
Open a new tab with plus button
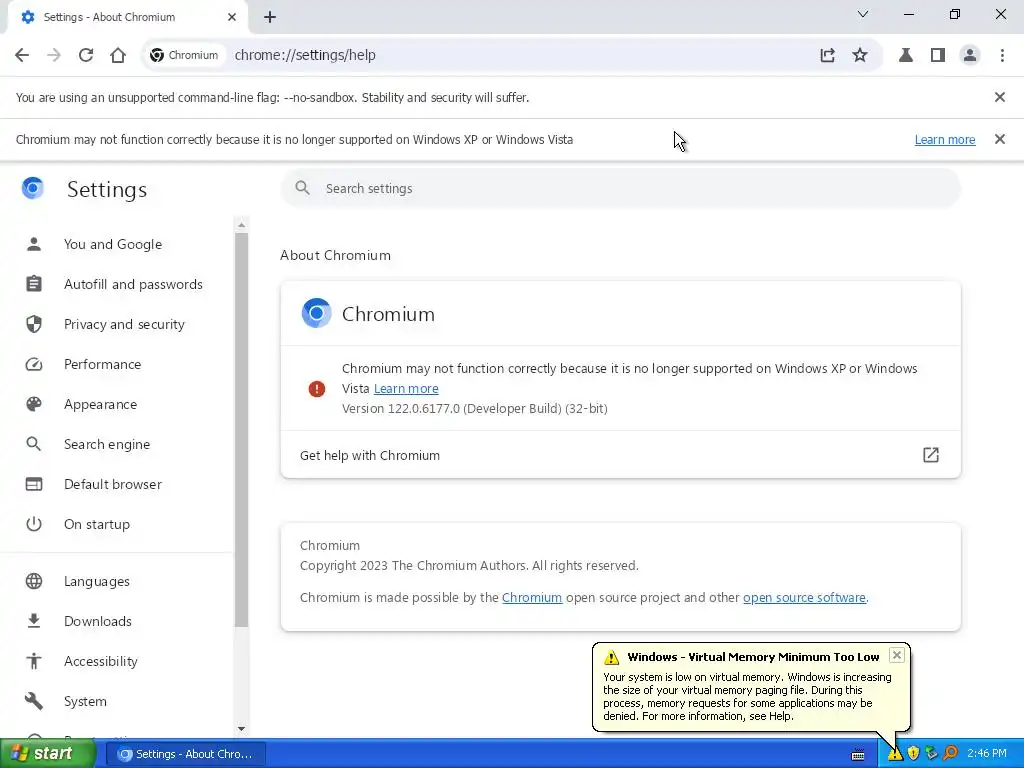[x=270, y=17]
